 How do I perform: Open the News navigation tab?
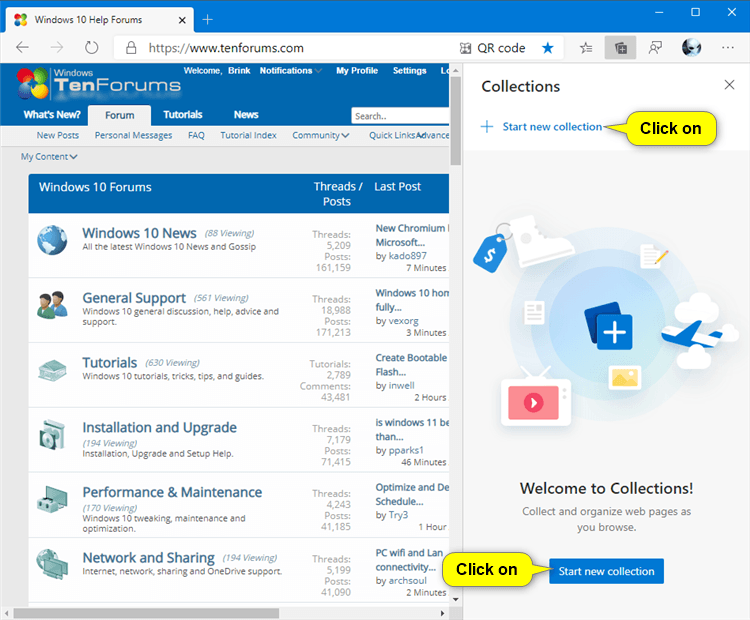coord(246,115)
